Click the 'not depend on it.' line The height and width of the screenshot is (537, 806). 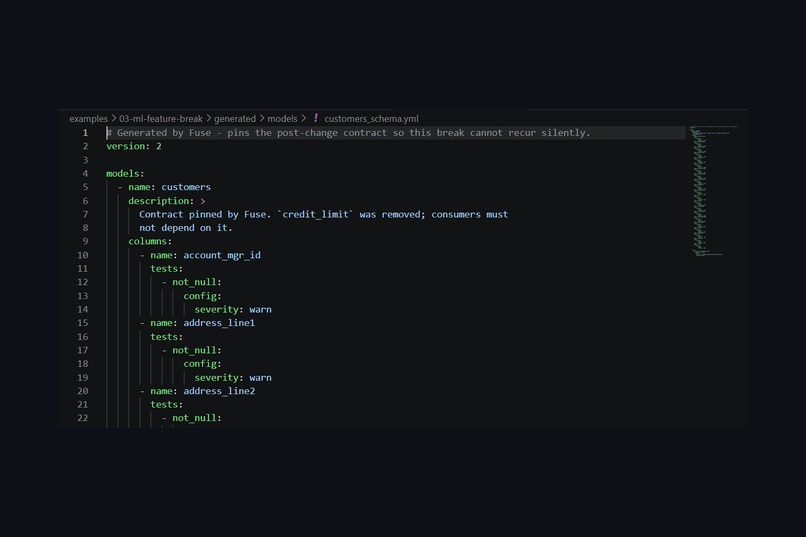tap(186, 228)
